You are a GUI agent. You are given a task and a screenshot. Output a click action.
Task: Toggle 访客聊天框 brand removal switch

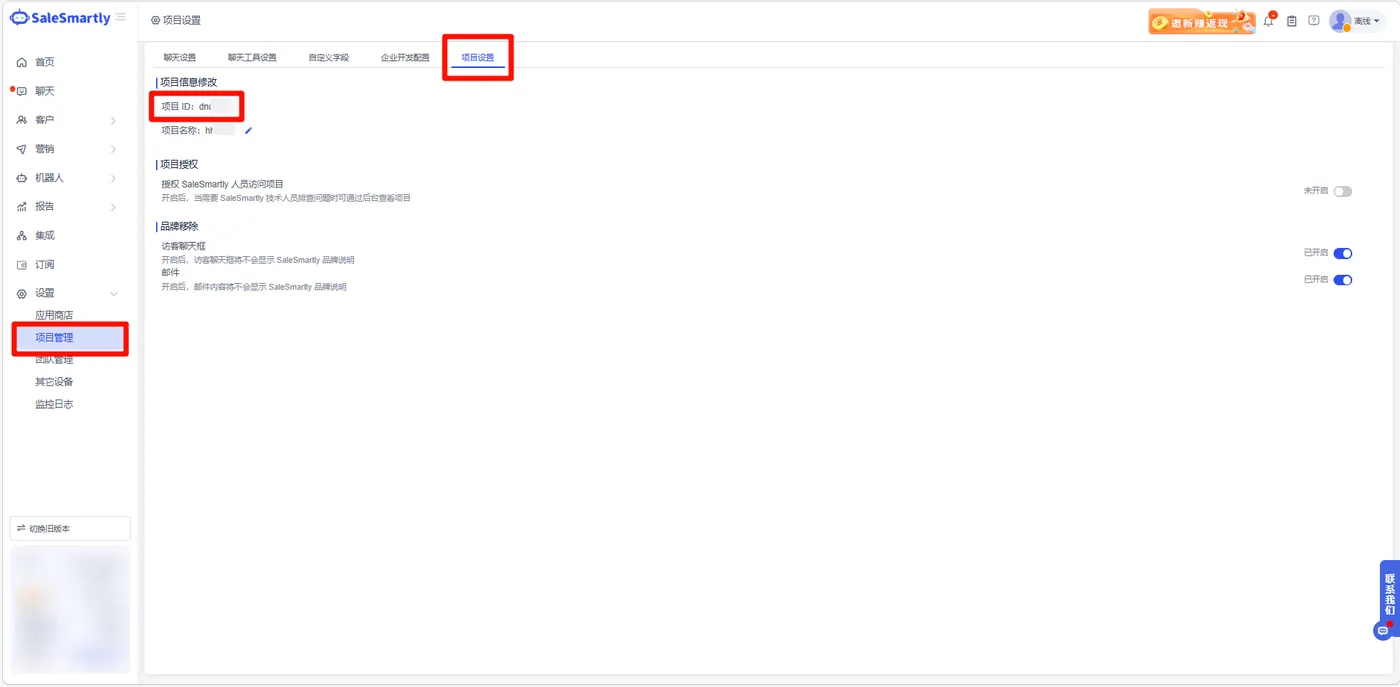(1342, 253)
